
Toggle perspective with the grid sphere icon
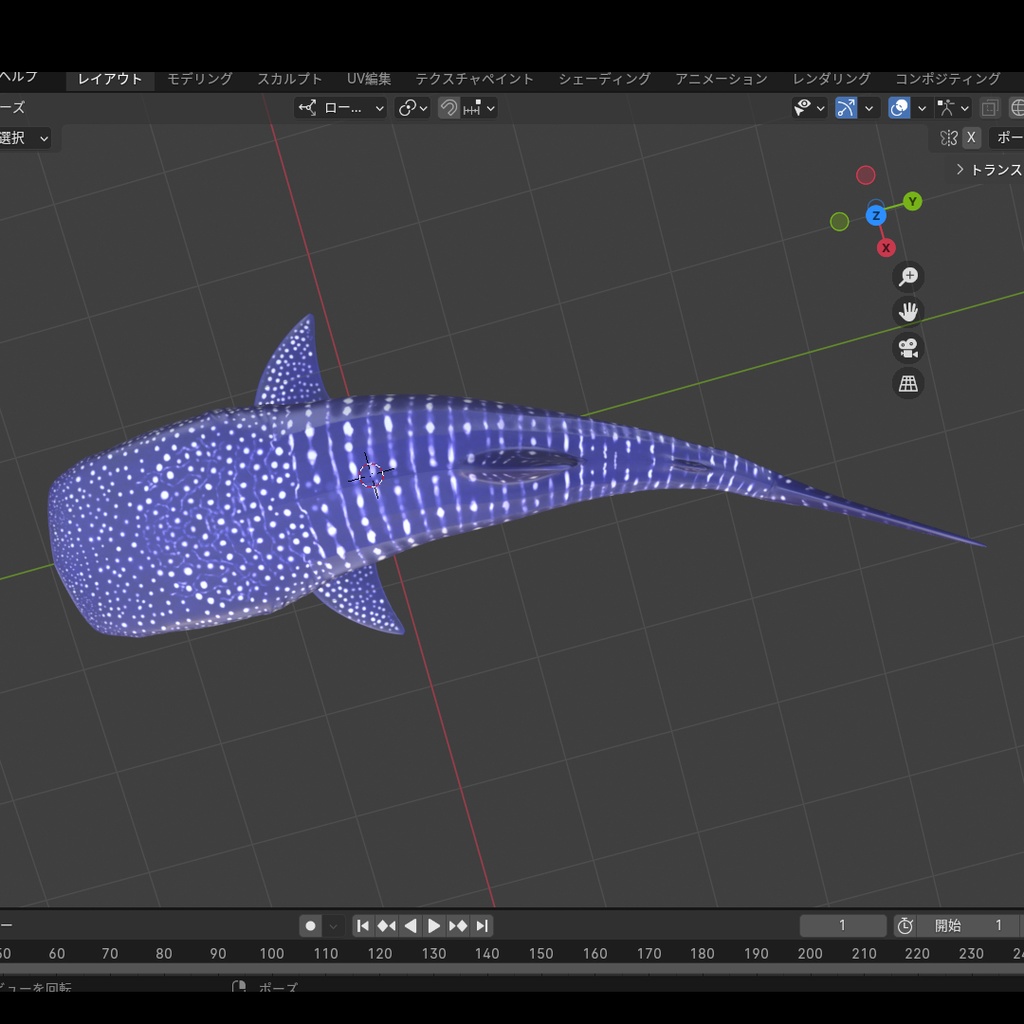pos(908,384)
